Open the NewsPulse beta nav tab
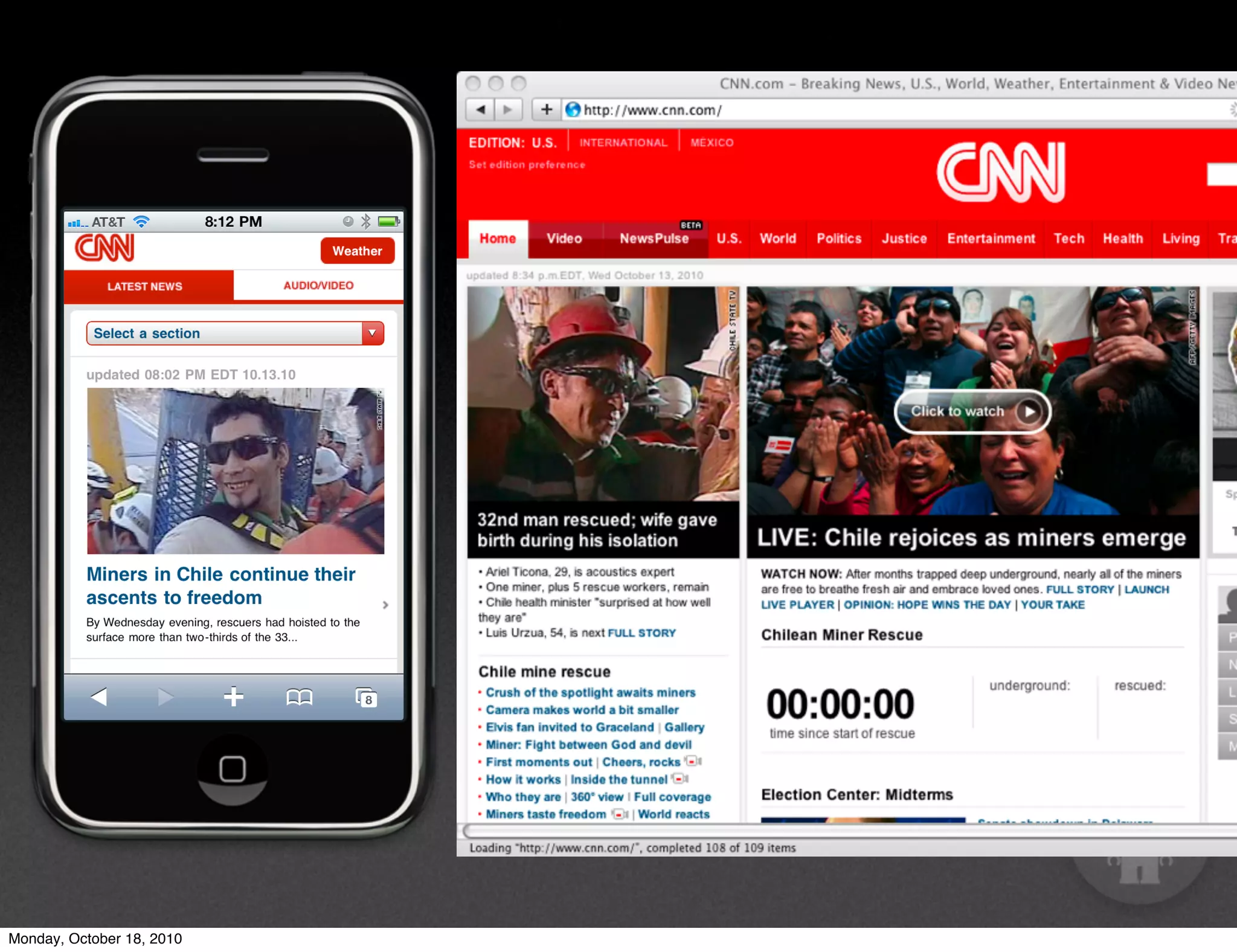 pos(654,239)
